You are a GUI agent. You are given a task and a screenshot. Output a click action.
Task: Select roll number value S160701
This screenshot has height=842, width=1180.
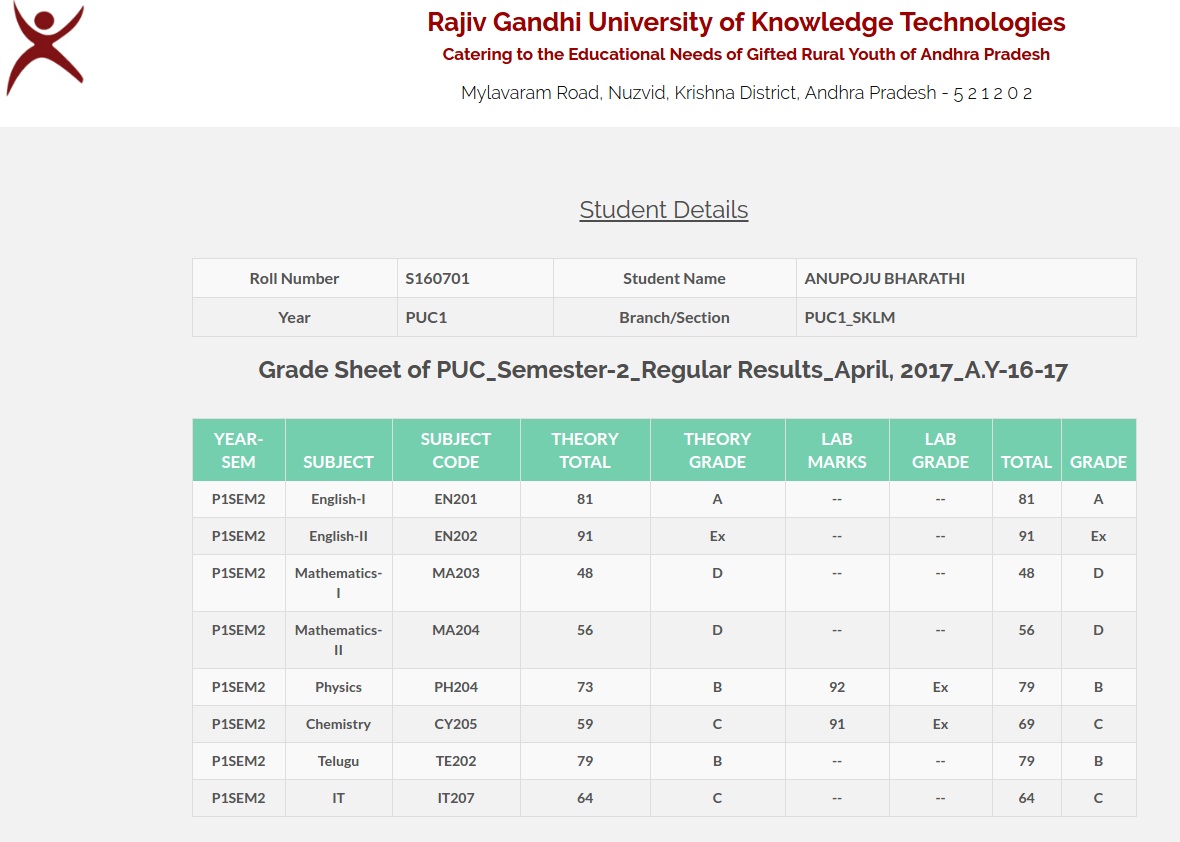[437, 278]
